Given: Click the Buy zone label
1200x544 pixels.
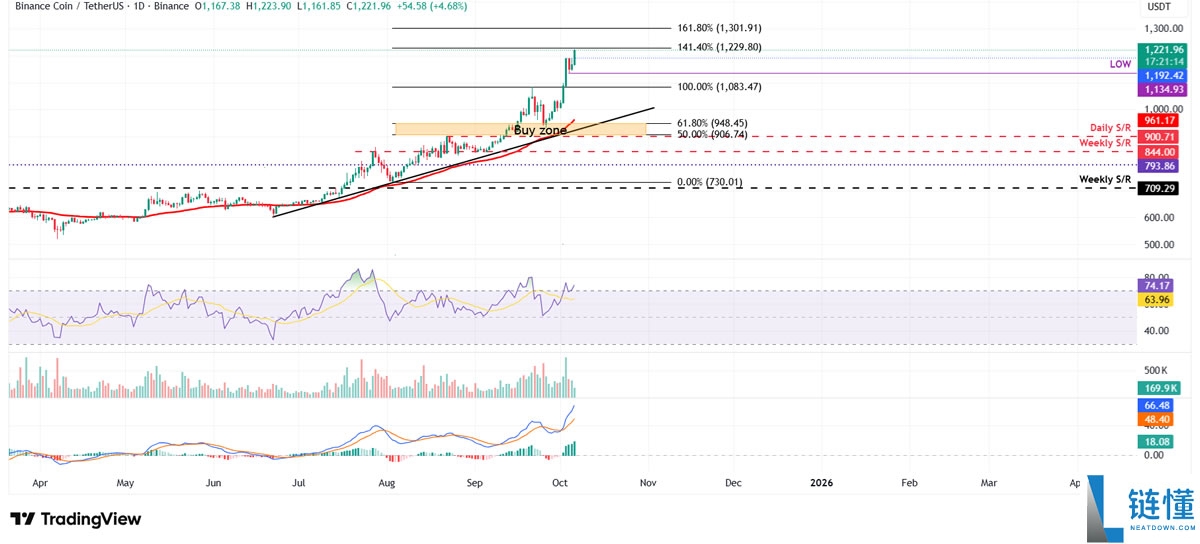Looking at the screenshot, I should [541, 130].
